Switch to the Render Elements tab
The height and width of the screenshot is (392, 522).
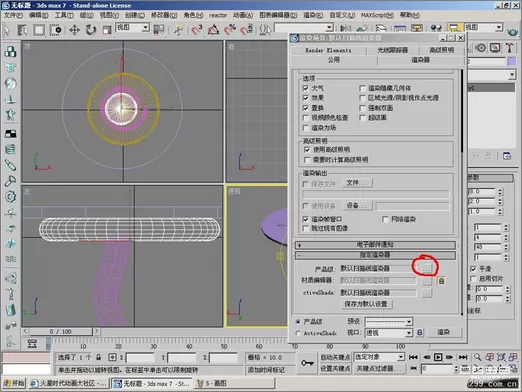328,50
